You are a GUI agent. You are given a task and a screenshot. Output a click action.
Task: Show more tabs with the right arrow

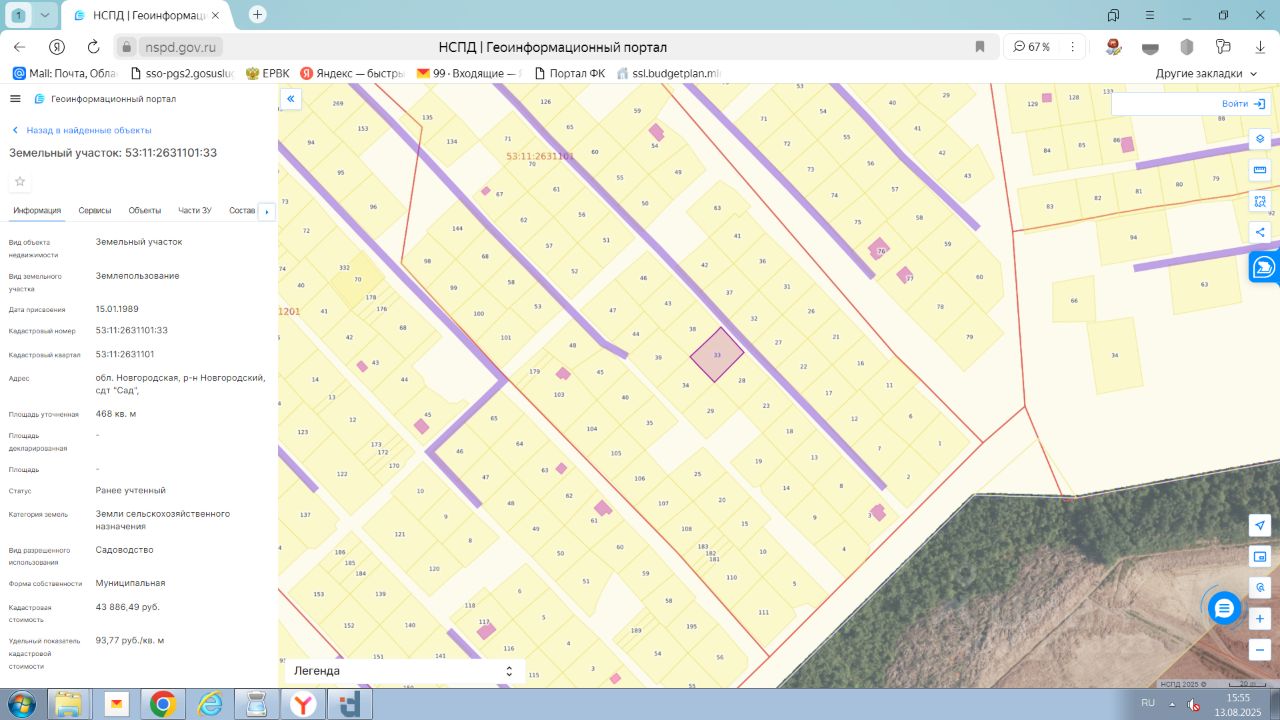pos(266,211)
